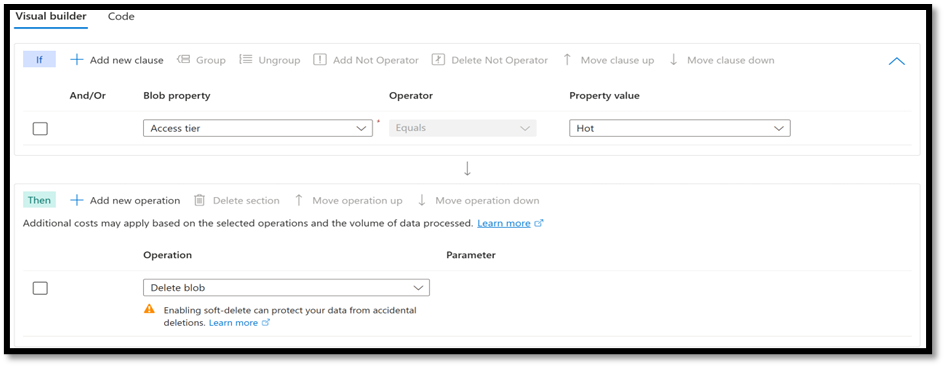Open Learn more link about soft-delete
Image resolution: width=945 pixels, height=367 pixels.
(x=233, y=322)
